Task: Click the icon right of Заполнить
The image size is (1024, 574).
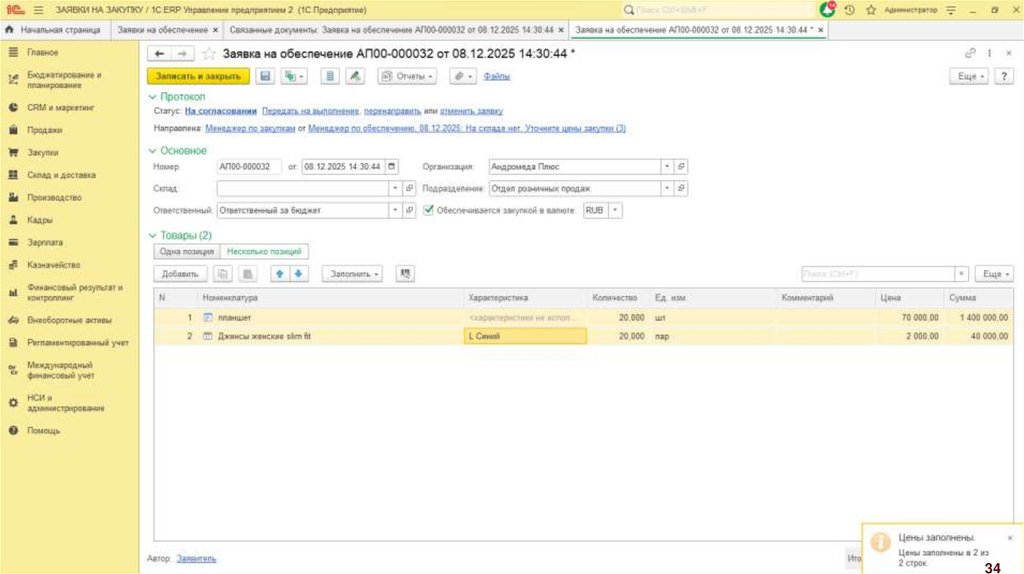Action: point(405,274)
